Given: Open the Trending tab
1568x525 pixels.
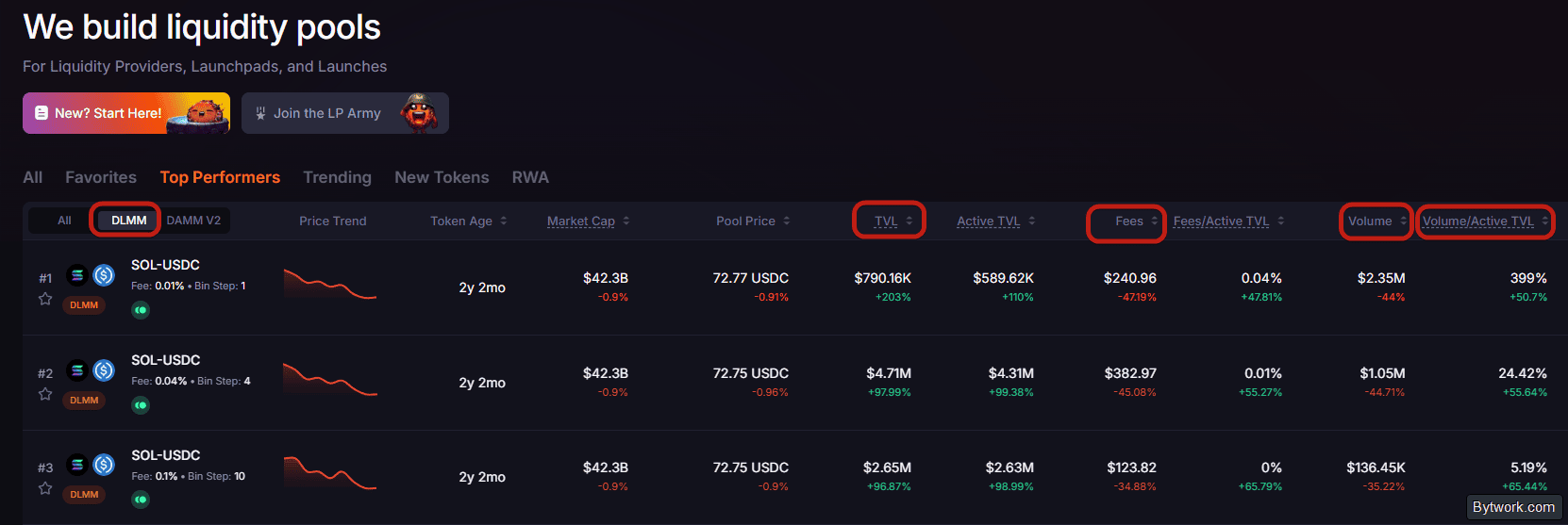Looking at the screenshot, I should (x=337, y=177).
